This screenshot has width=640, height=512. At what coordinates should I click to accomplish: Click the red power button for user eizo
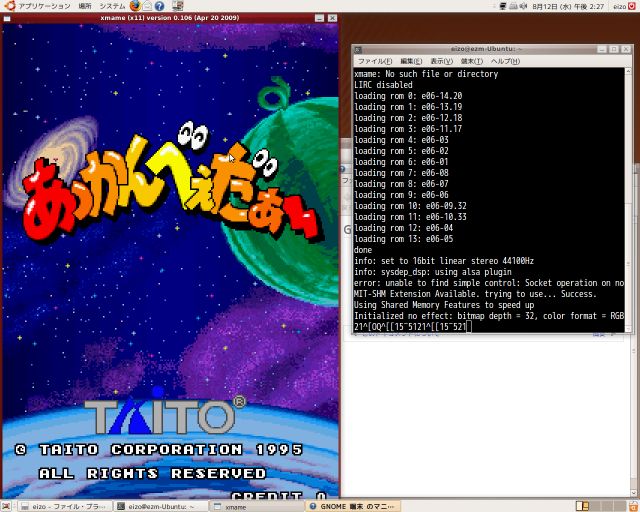pos(632,6)
